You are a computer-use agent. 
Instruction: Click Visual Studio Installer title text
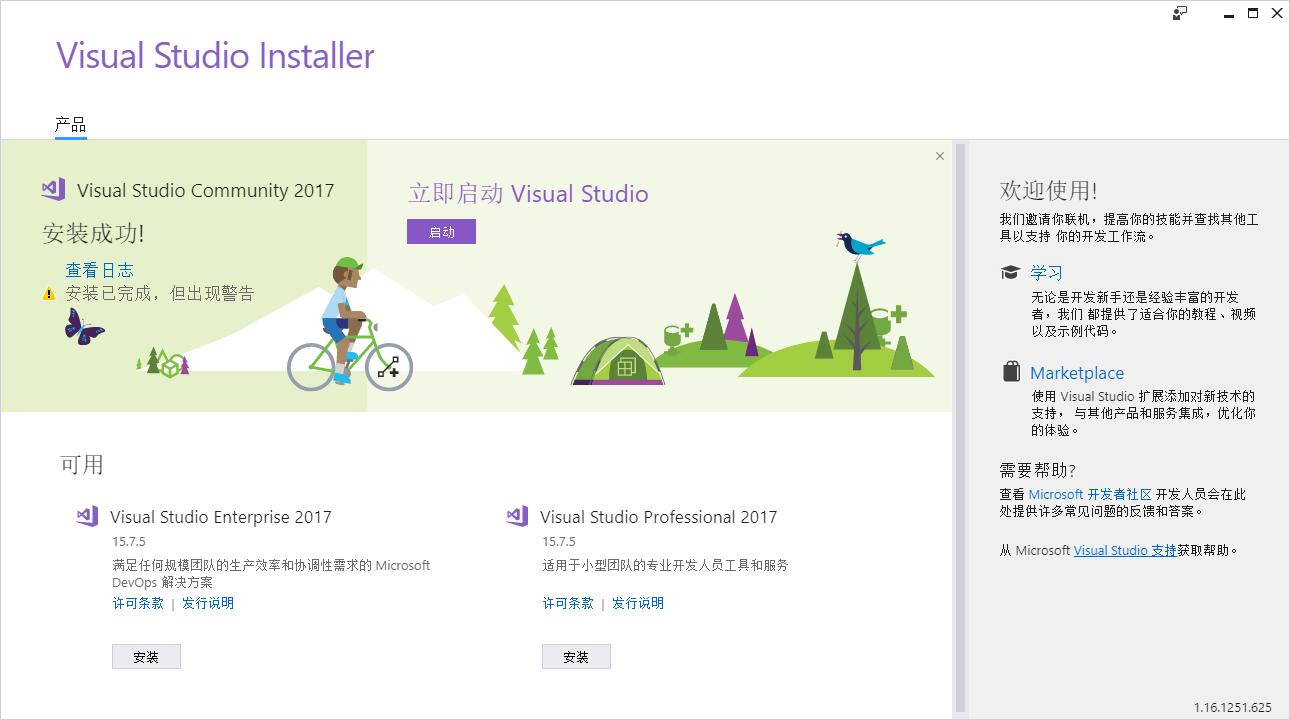tap(215, 55)
